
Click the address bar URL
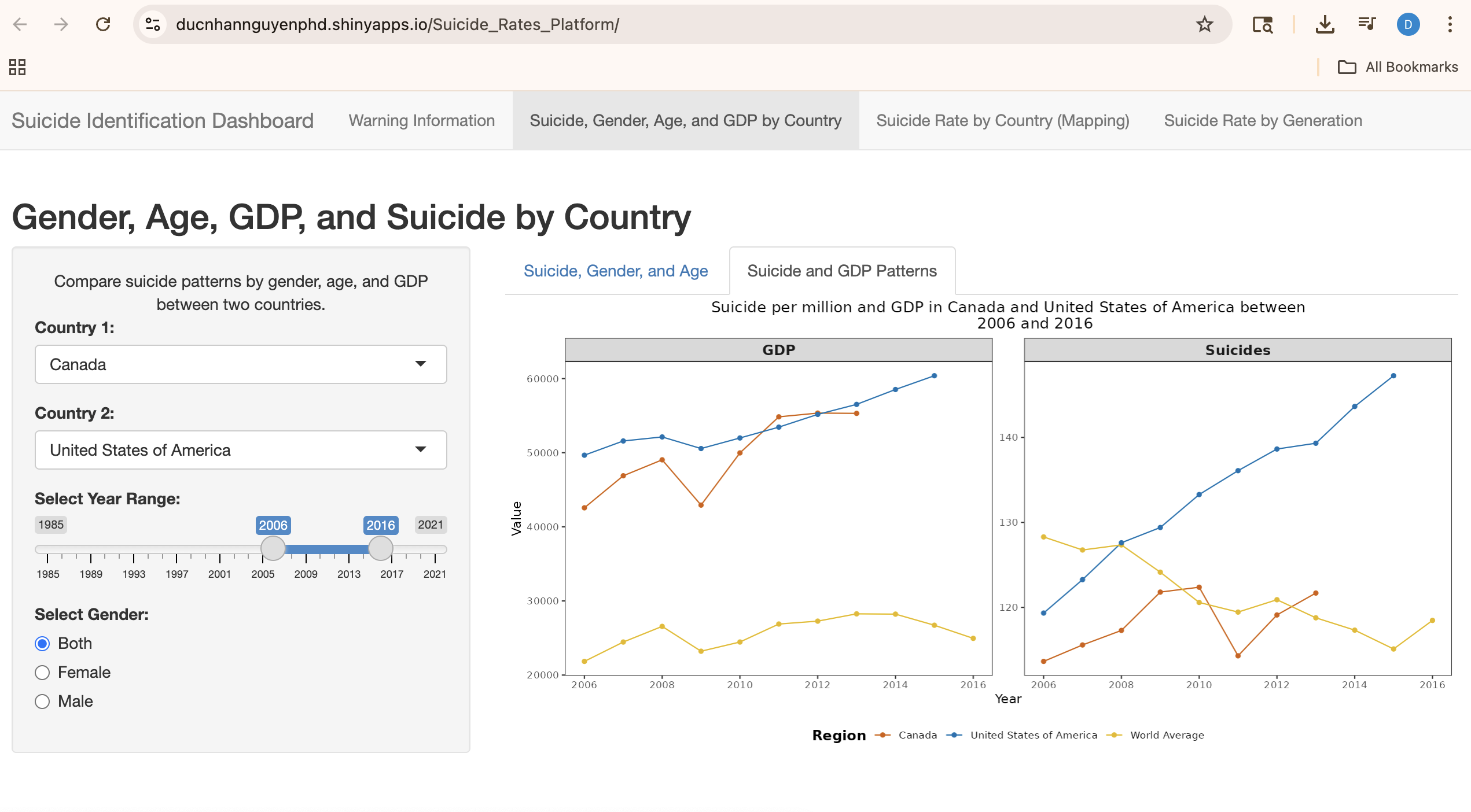tap(398, 24)
